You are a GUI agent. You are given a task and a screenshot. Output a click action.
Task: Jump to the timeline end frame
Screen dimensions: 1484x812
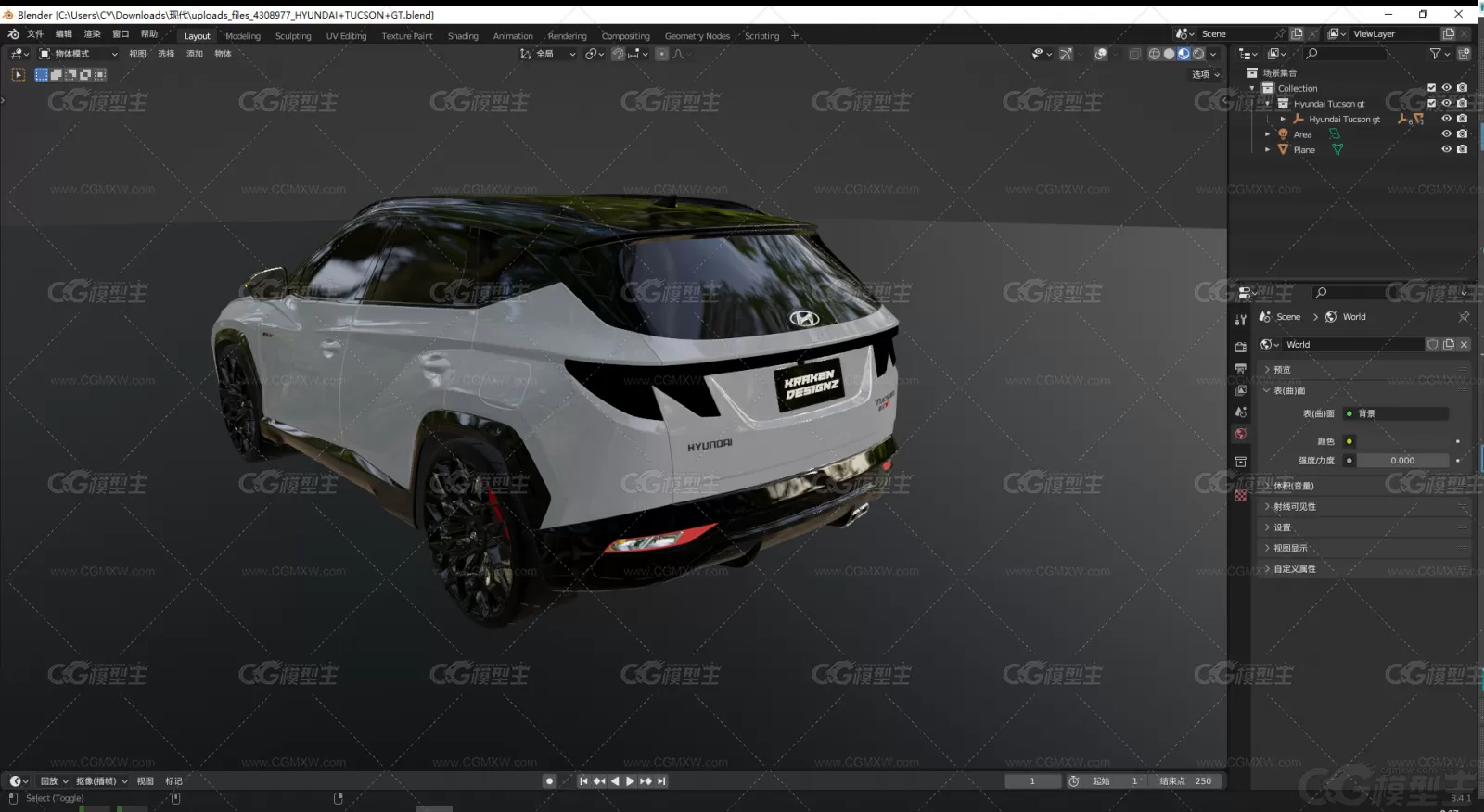pos(661,781)
